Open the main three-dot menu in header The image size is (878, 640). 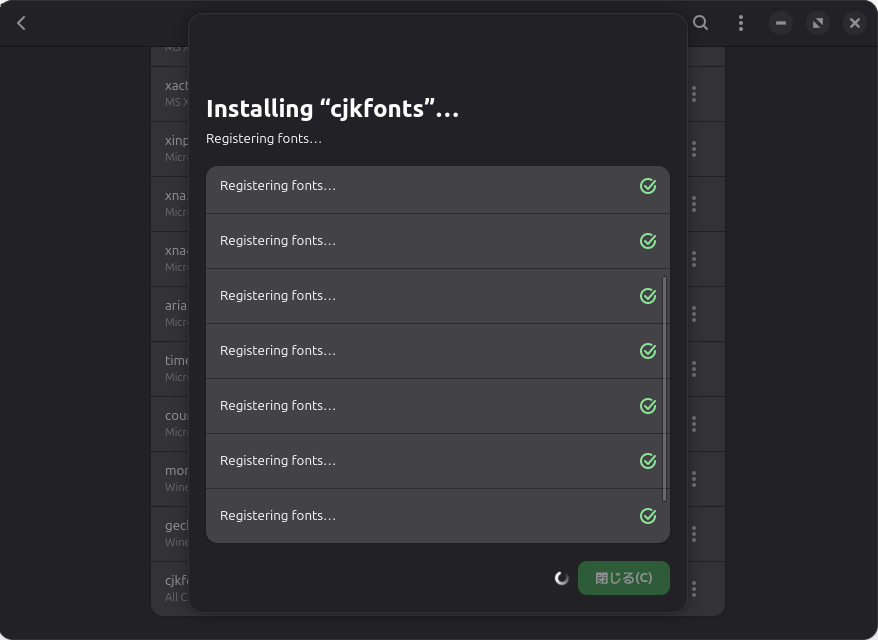click(740, 23)
